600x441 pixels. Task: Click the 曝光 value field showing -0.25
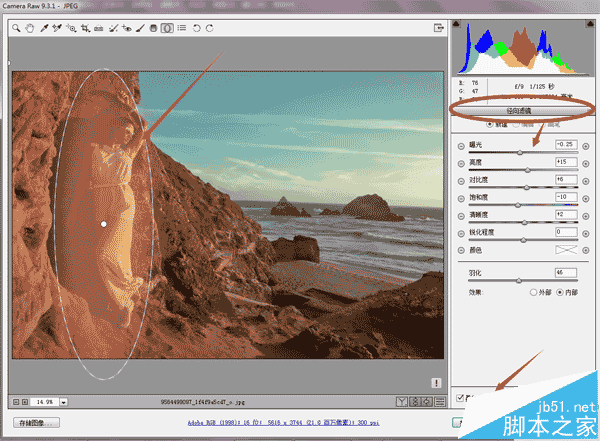pyautogui.click(x=566, y=144)
